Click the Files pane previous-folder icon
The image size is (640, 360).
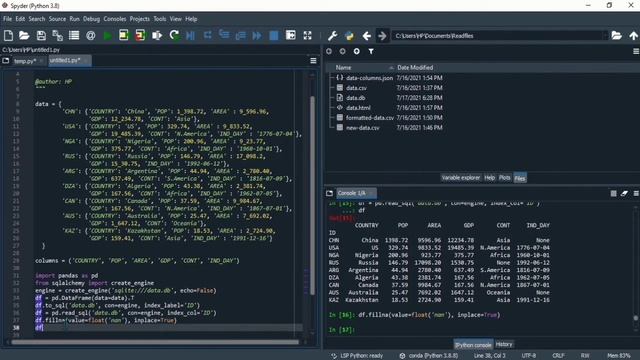click(x=329, y=51)
